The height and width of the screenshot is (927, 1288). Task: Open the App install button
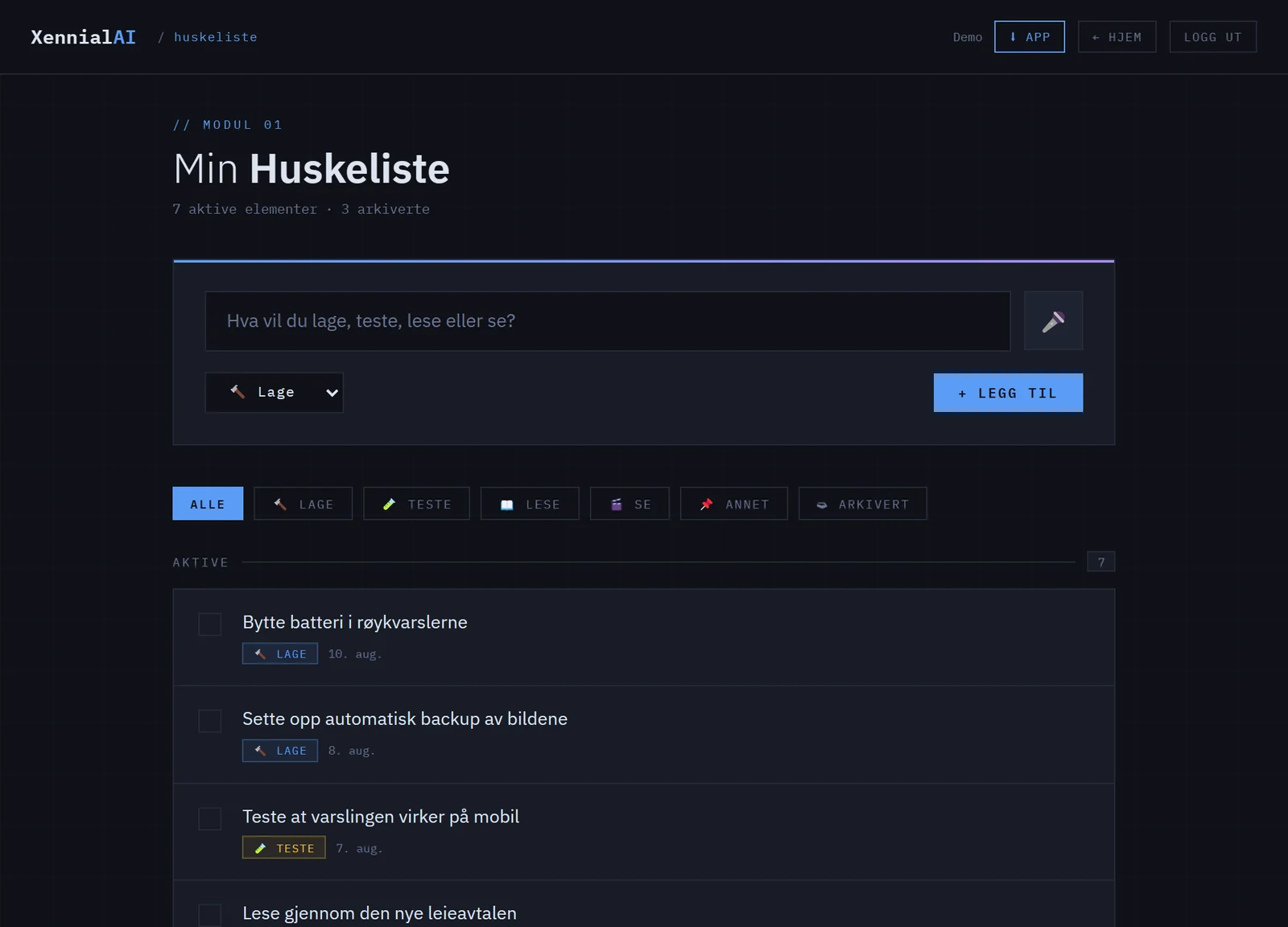tap(1030, 37)
